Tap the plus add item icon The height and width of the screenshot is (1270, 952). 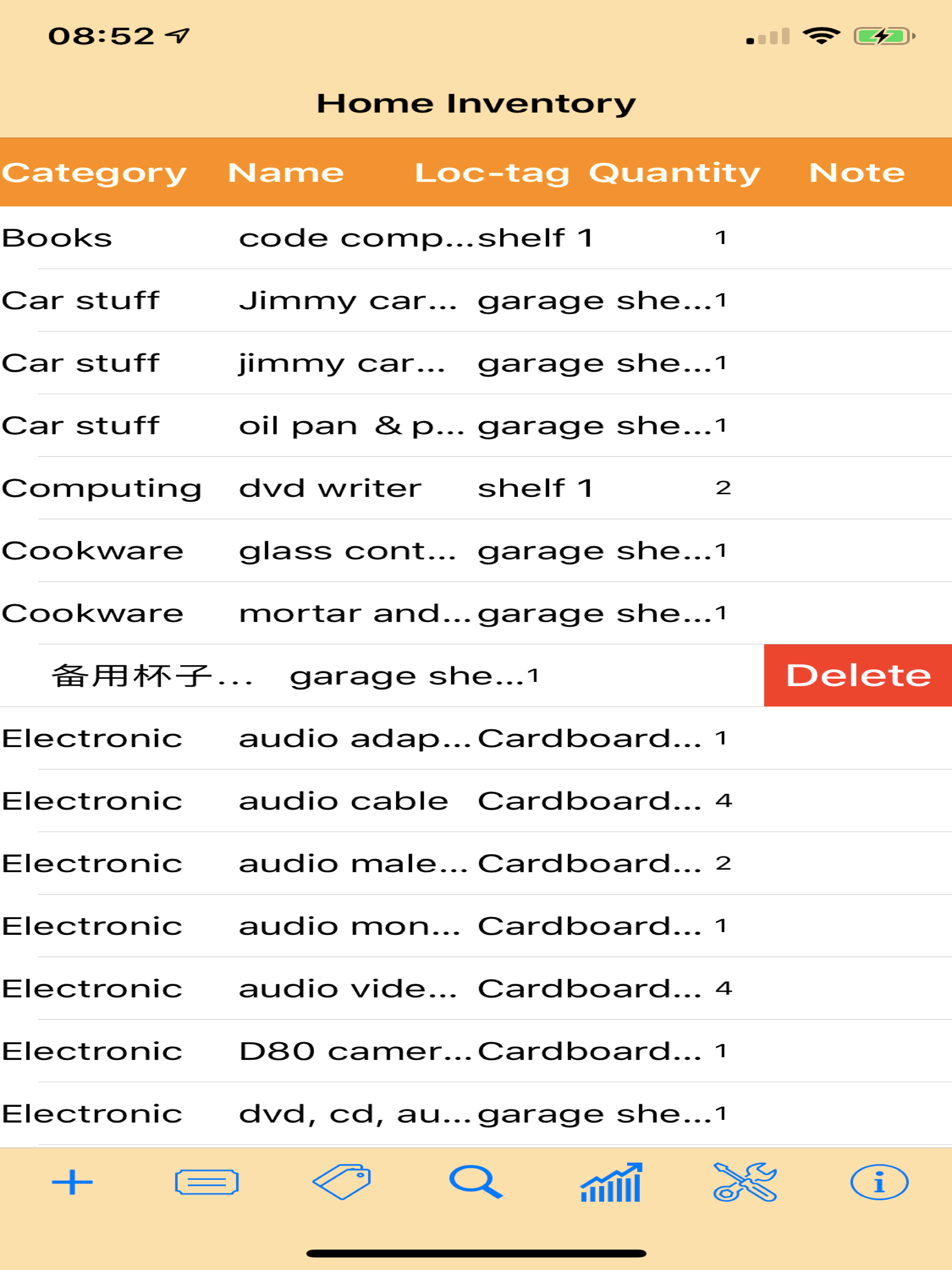pyautogui.click(x=73, y=1183)
